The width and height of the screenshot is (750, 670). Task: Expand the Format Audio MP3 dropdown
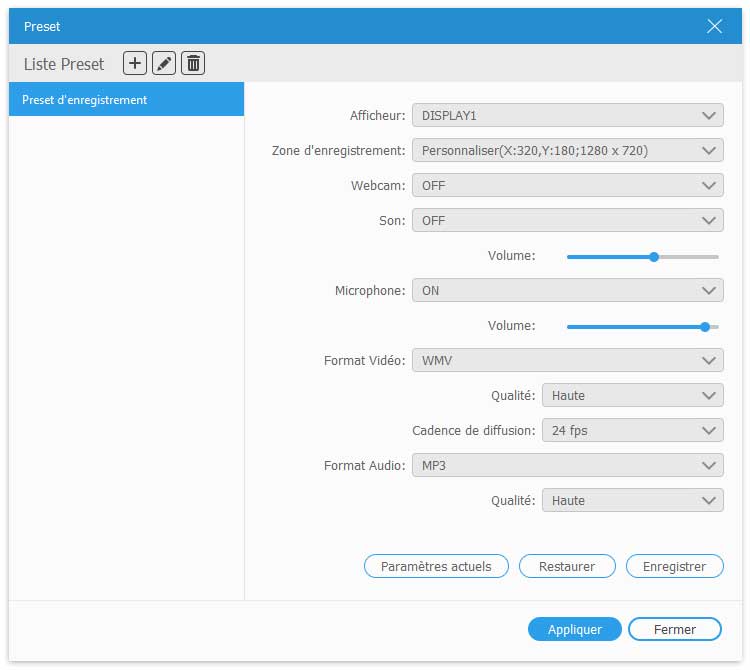pos(567,466)
